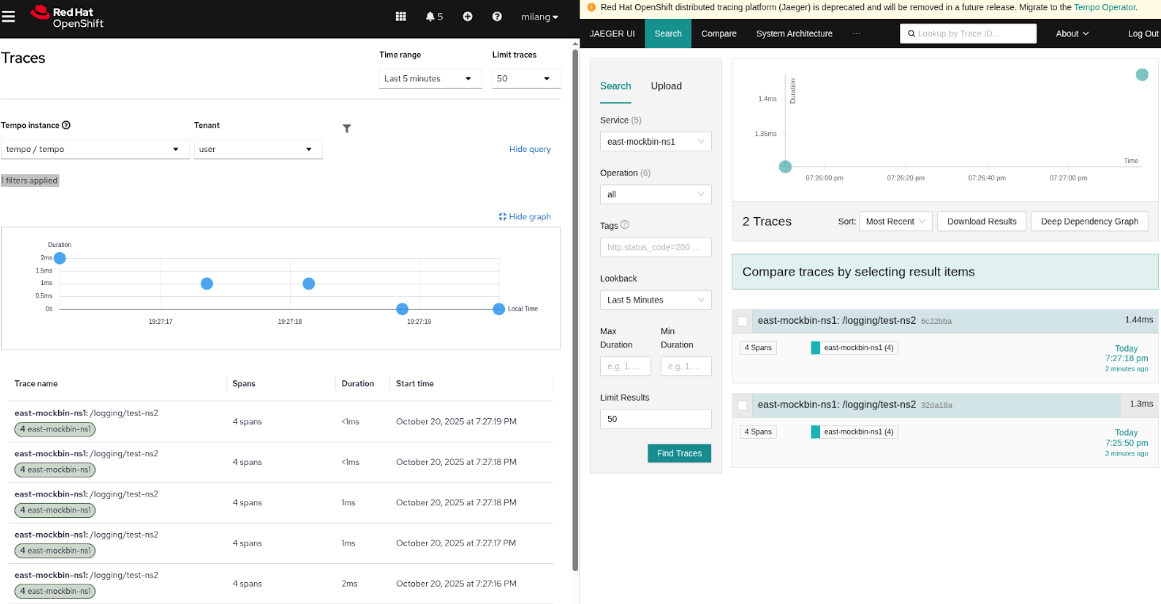Click Tempo instance help icon

click(67, 125)
